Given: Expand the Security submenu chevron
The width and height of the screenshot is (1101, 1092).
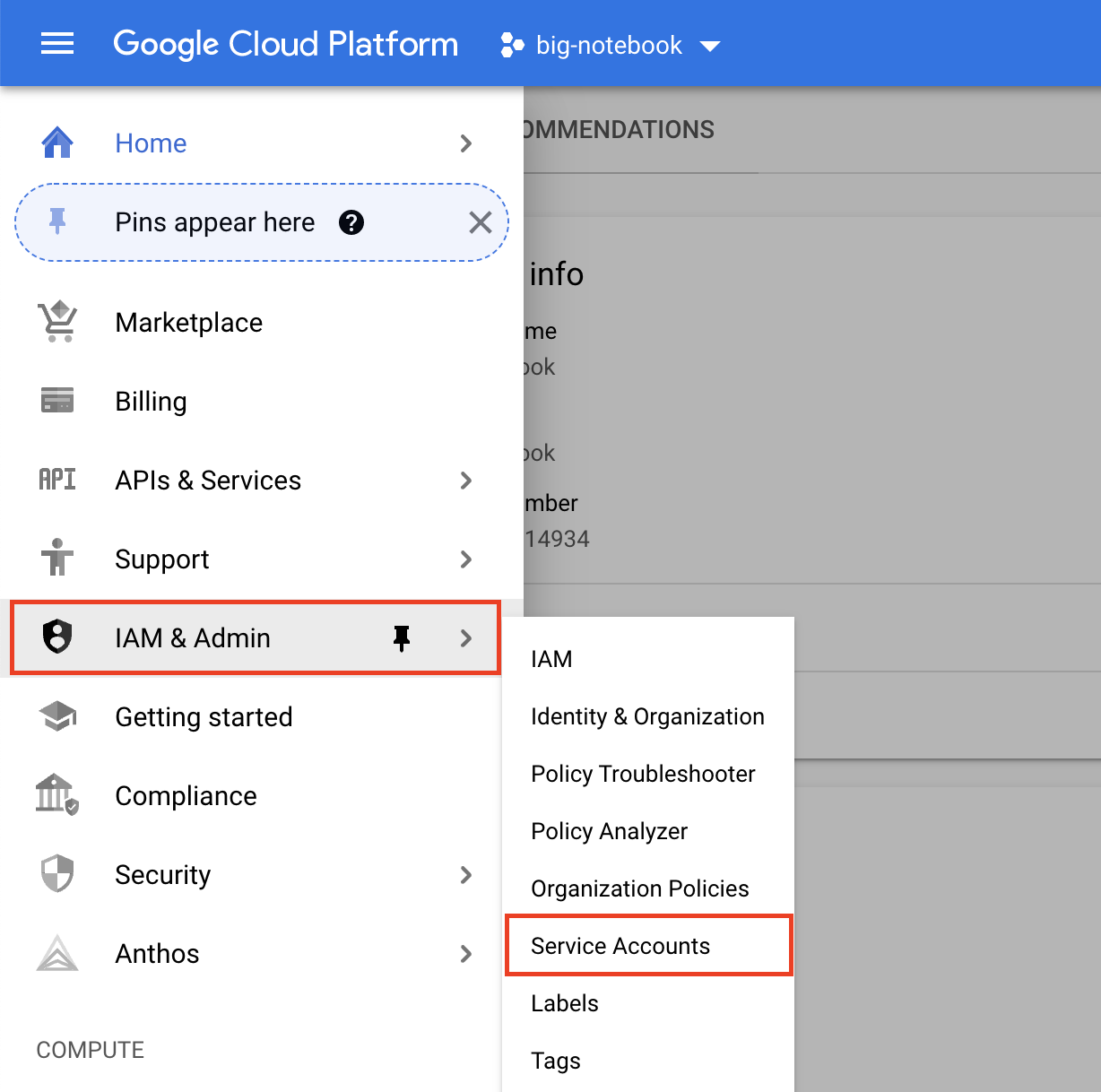Looking at the screenshot, I should tap(465, 875).
